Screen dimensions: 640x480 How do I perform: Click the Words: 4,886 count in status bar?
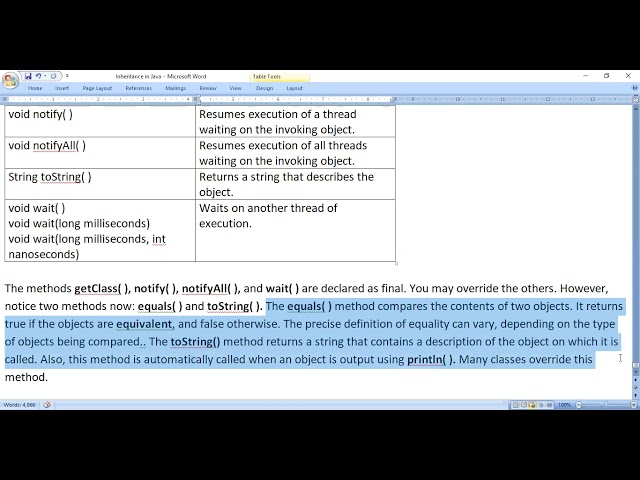point(19,405)
